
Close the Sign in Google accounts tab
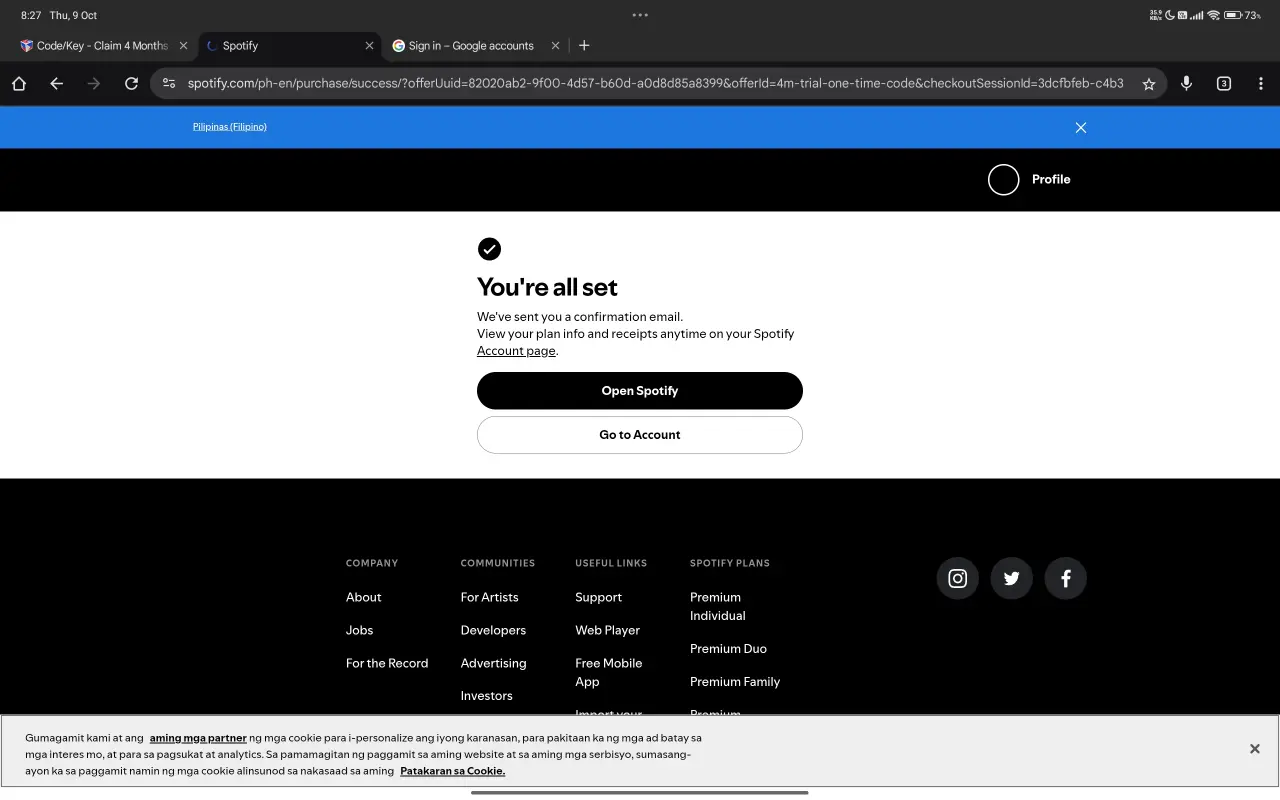(x=555, y=46)
